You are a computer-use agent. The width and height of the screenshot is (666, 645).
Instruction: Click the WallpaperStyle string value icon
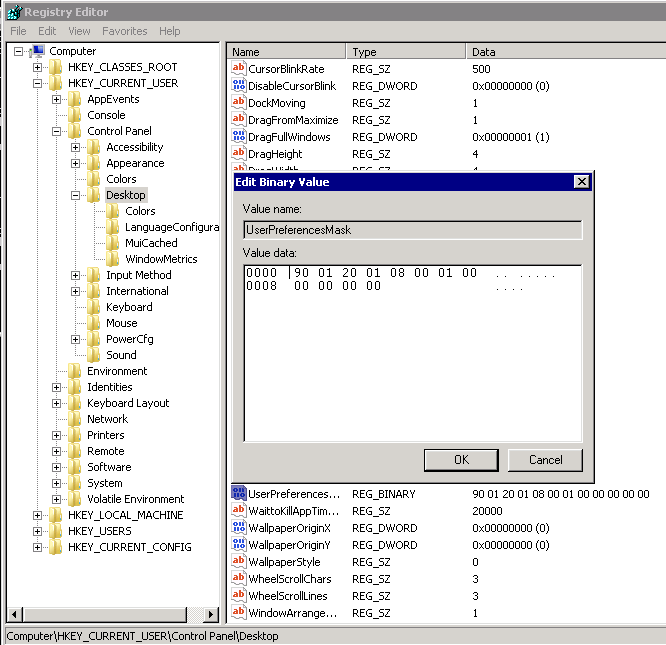coord(239,562)
